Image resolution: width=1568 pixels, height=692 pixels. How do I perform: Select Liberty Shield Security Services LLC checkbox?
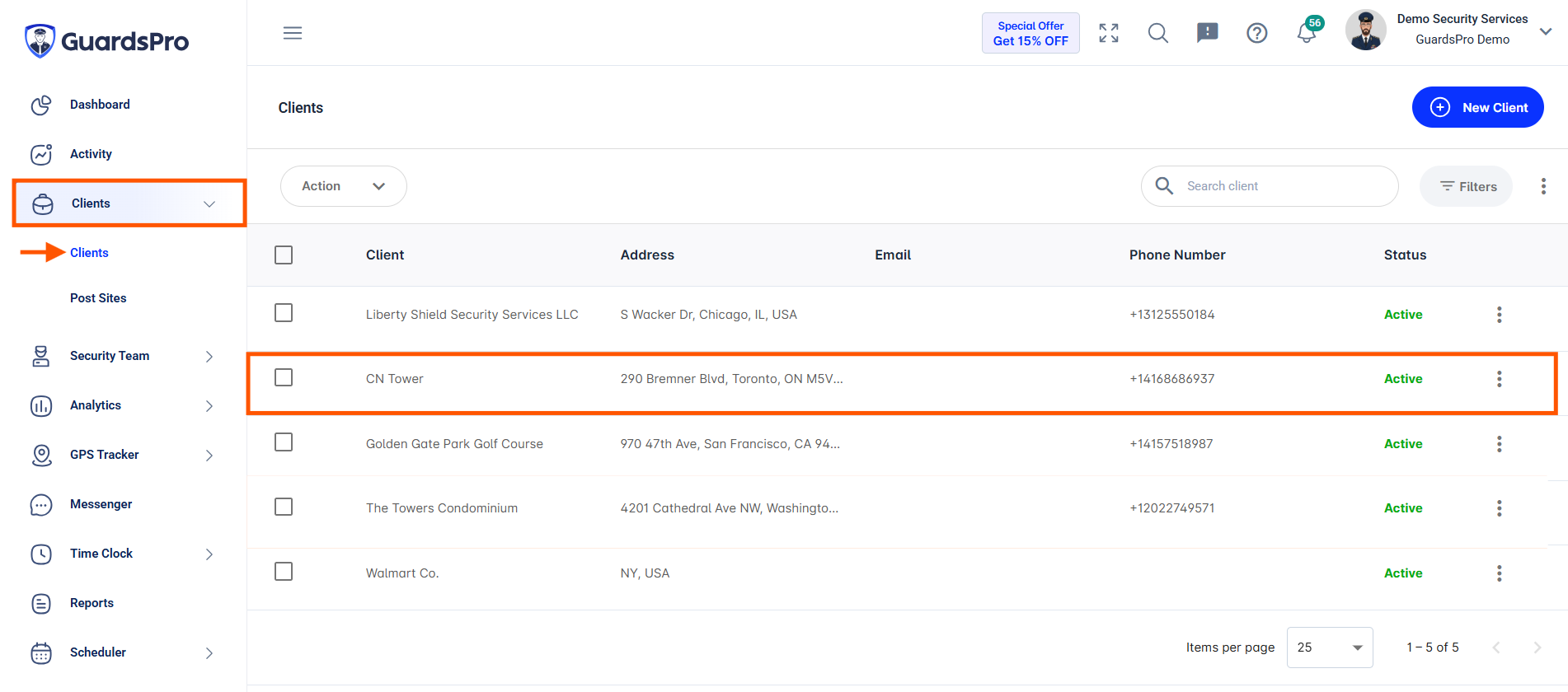tap(284, 313)
